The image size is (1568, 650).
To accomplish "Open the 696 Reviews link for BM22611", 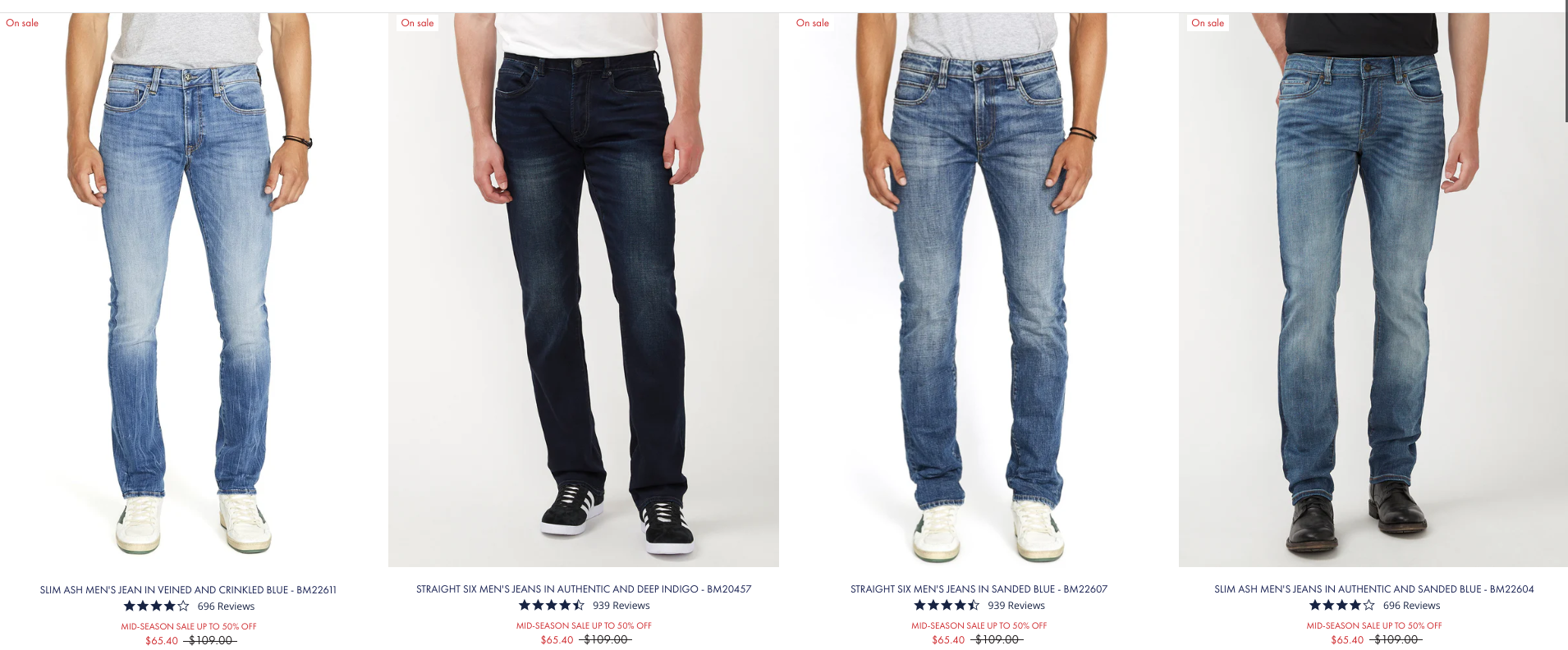I will [226, 607].
